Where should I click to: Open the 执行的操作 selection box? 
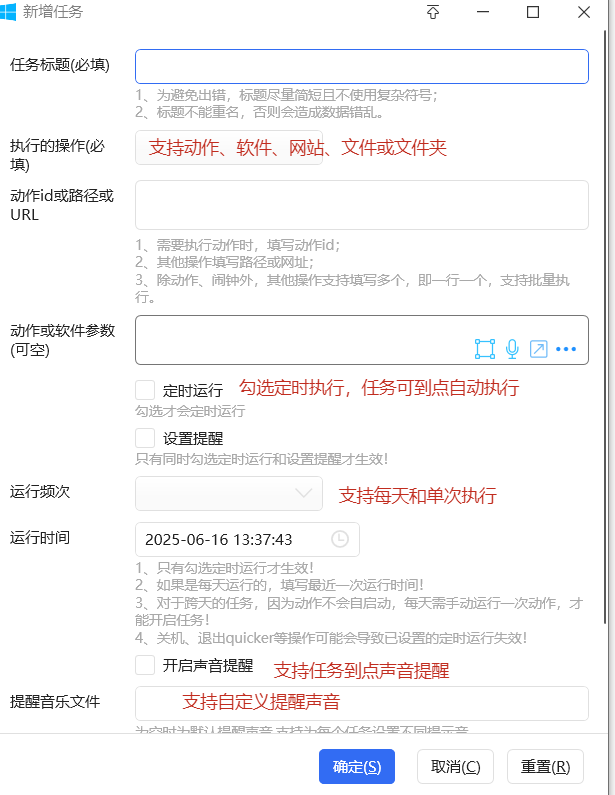point(229,148)
